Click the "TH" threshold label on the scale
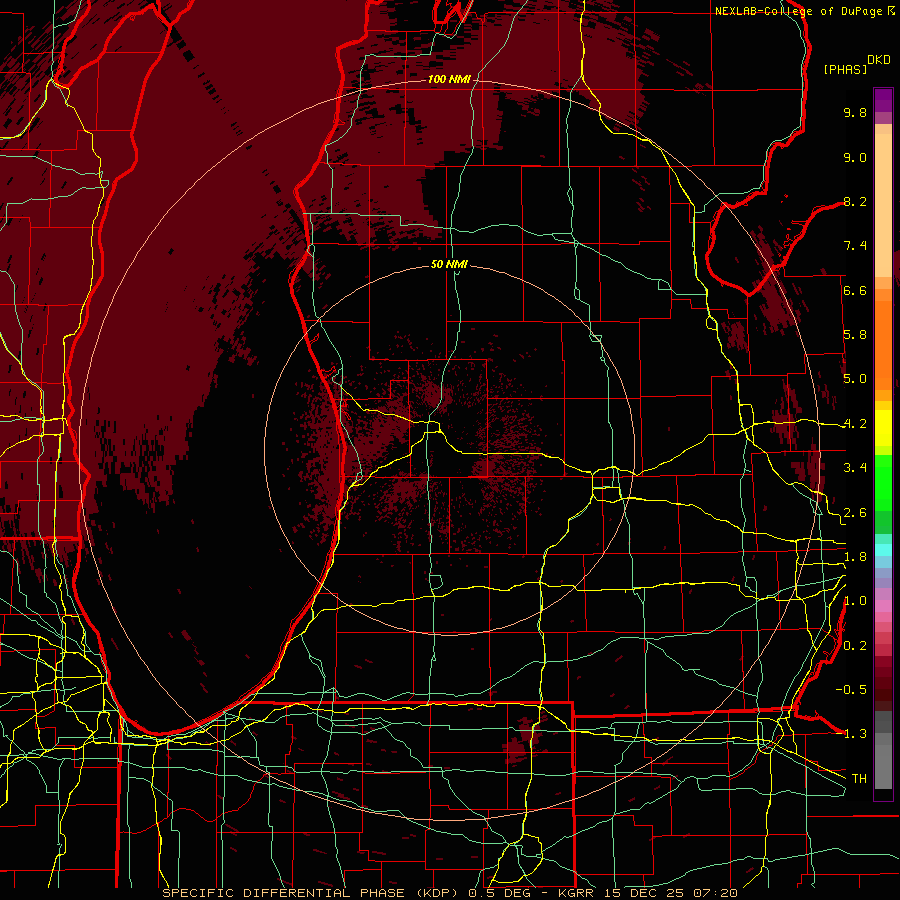This screenshot has height=900, width=900. [859, 778]
